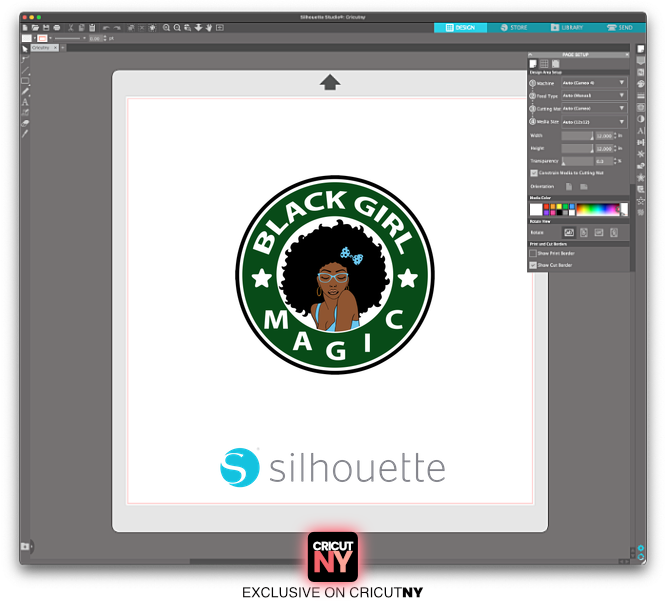Click the Cut scissors icon

coord(71,28)
